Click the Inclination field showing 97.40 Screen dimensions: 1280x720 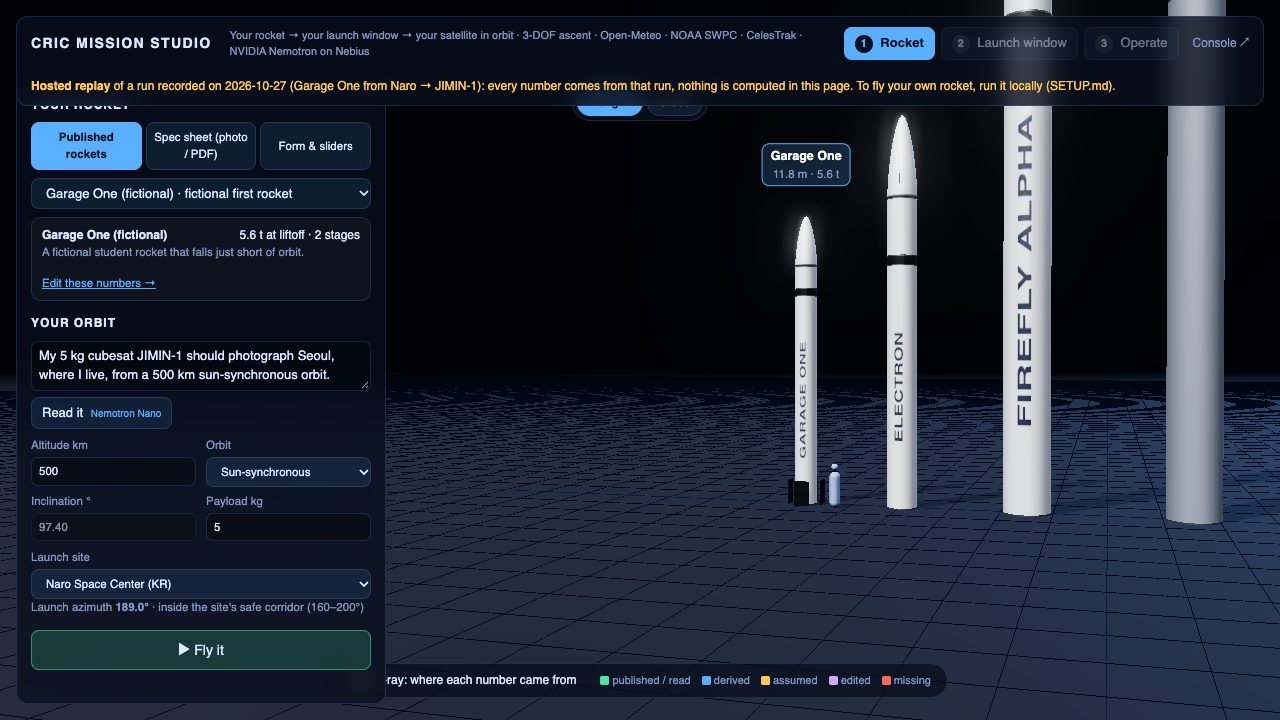(x=113, y=527)
